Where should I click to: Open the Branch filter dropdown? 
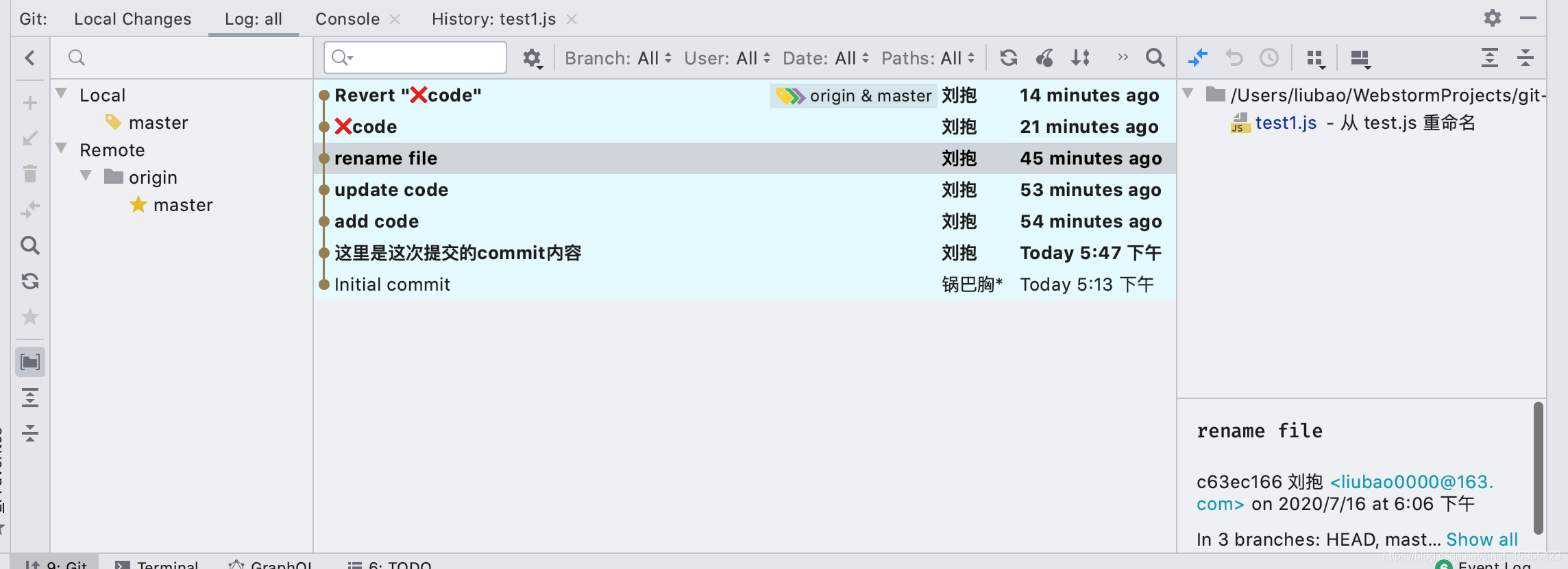coord(618,58)
